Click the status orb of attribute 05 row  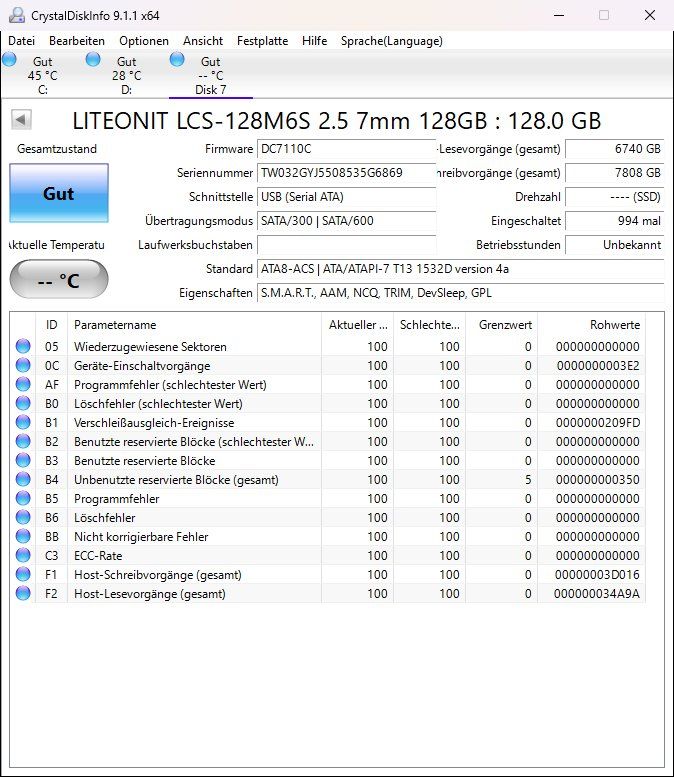click(x=23, y=346)
